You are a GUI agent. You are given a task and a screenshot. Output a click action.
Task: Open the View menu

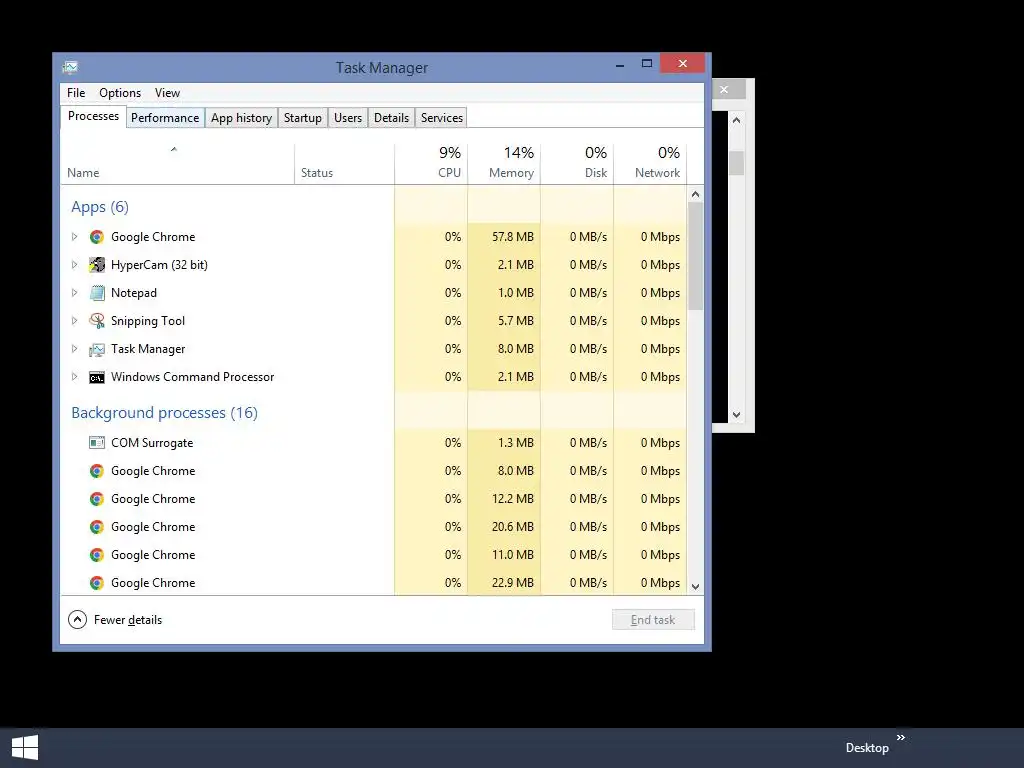(167, 93)
